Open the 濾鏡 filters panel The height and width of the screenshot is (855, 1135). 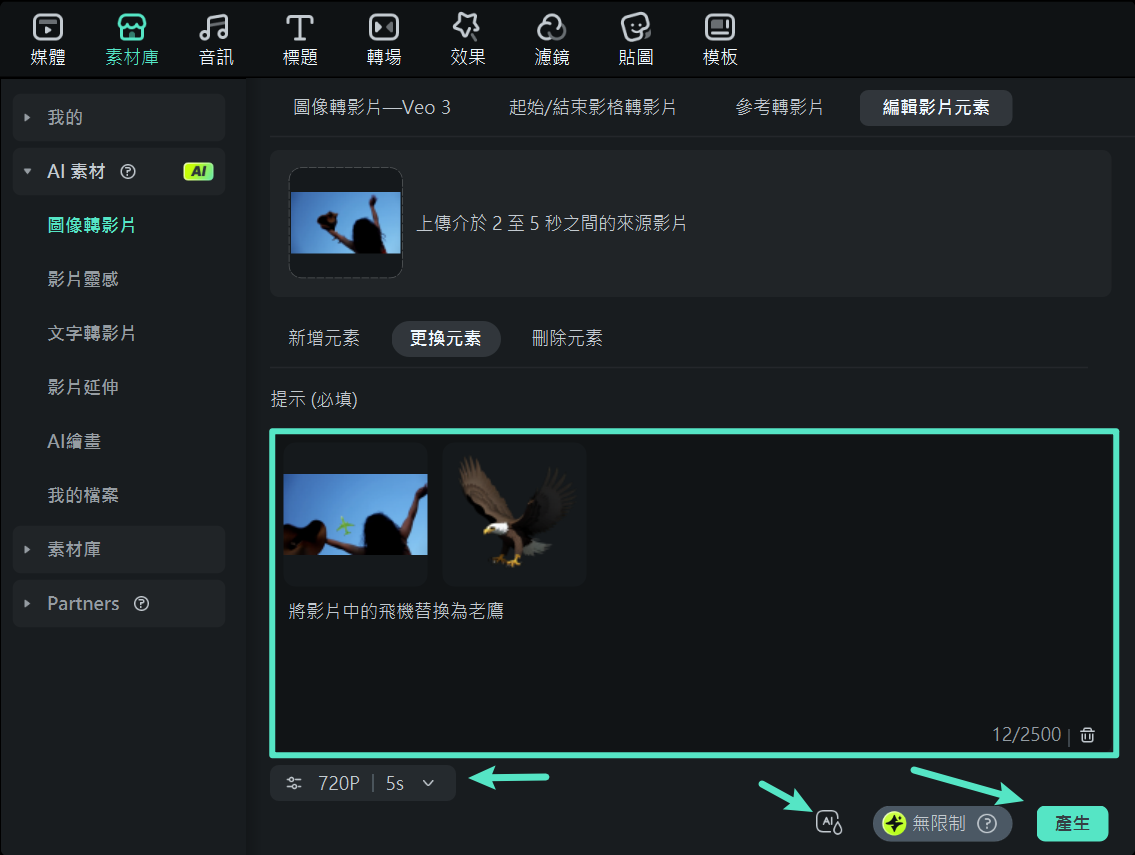552,38
